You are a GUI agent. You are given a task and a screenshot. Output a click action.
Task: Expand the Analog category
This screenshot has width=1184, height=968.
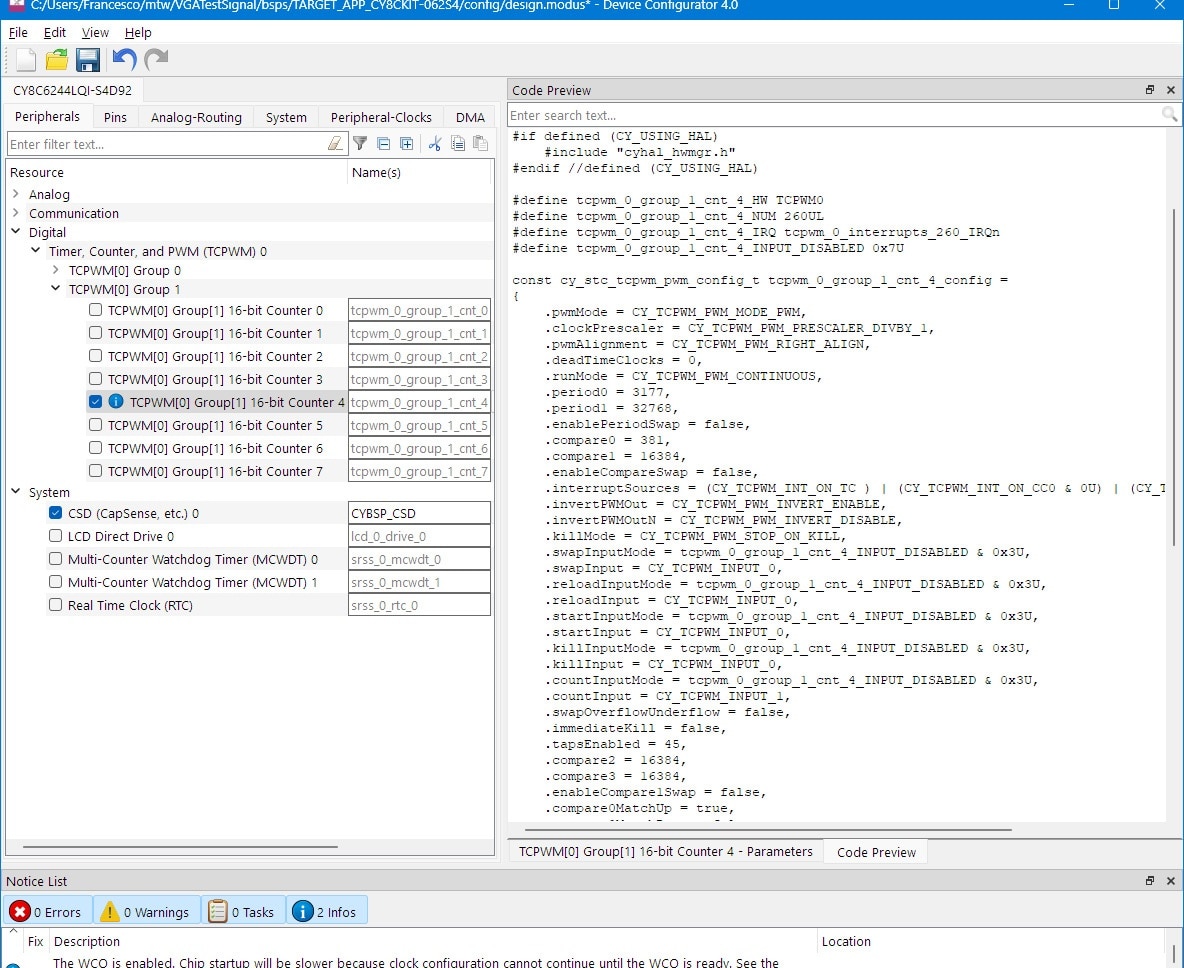click(16, 193)
